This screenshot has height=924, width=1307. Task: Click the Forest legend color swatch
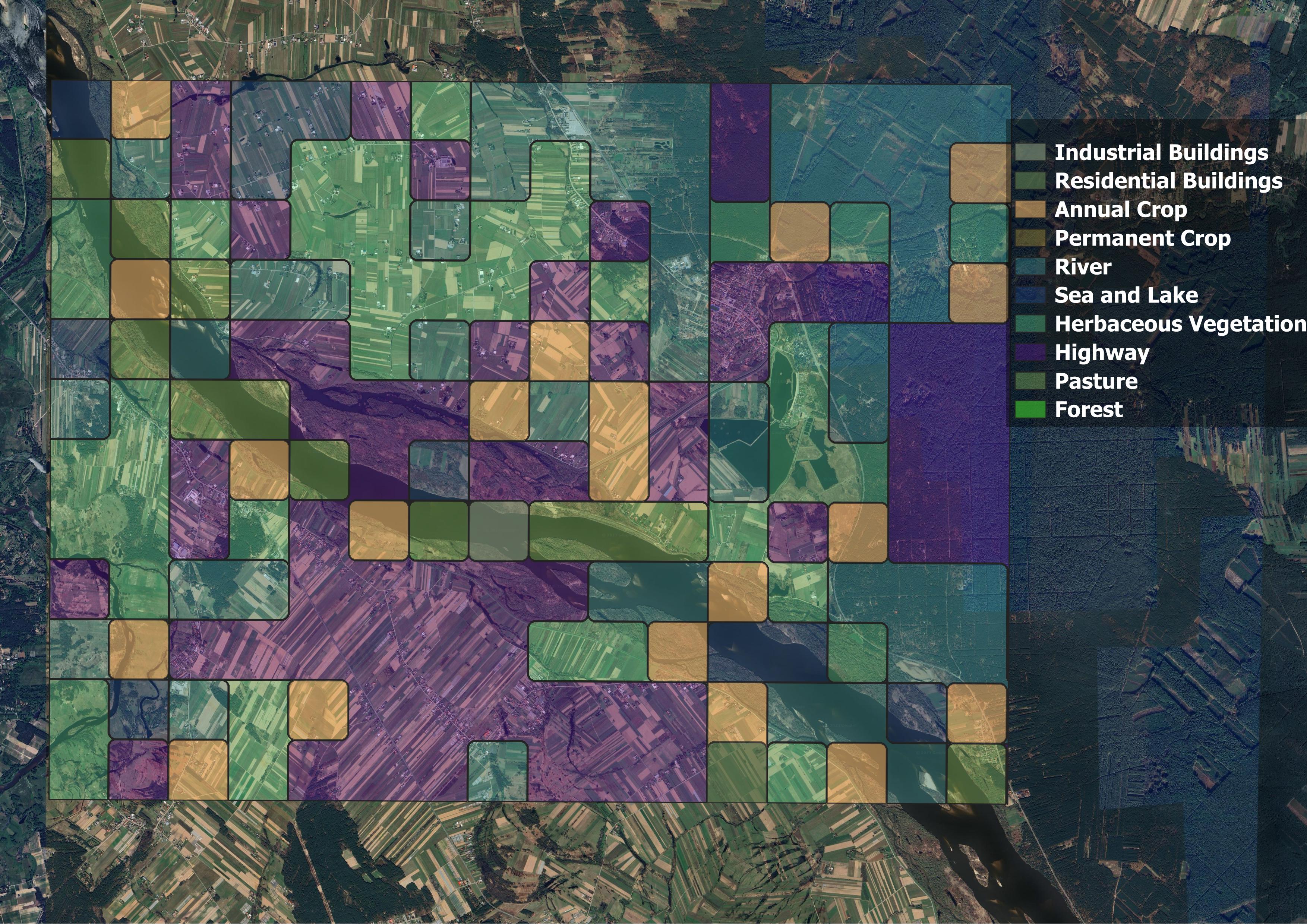[1030, 410]
